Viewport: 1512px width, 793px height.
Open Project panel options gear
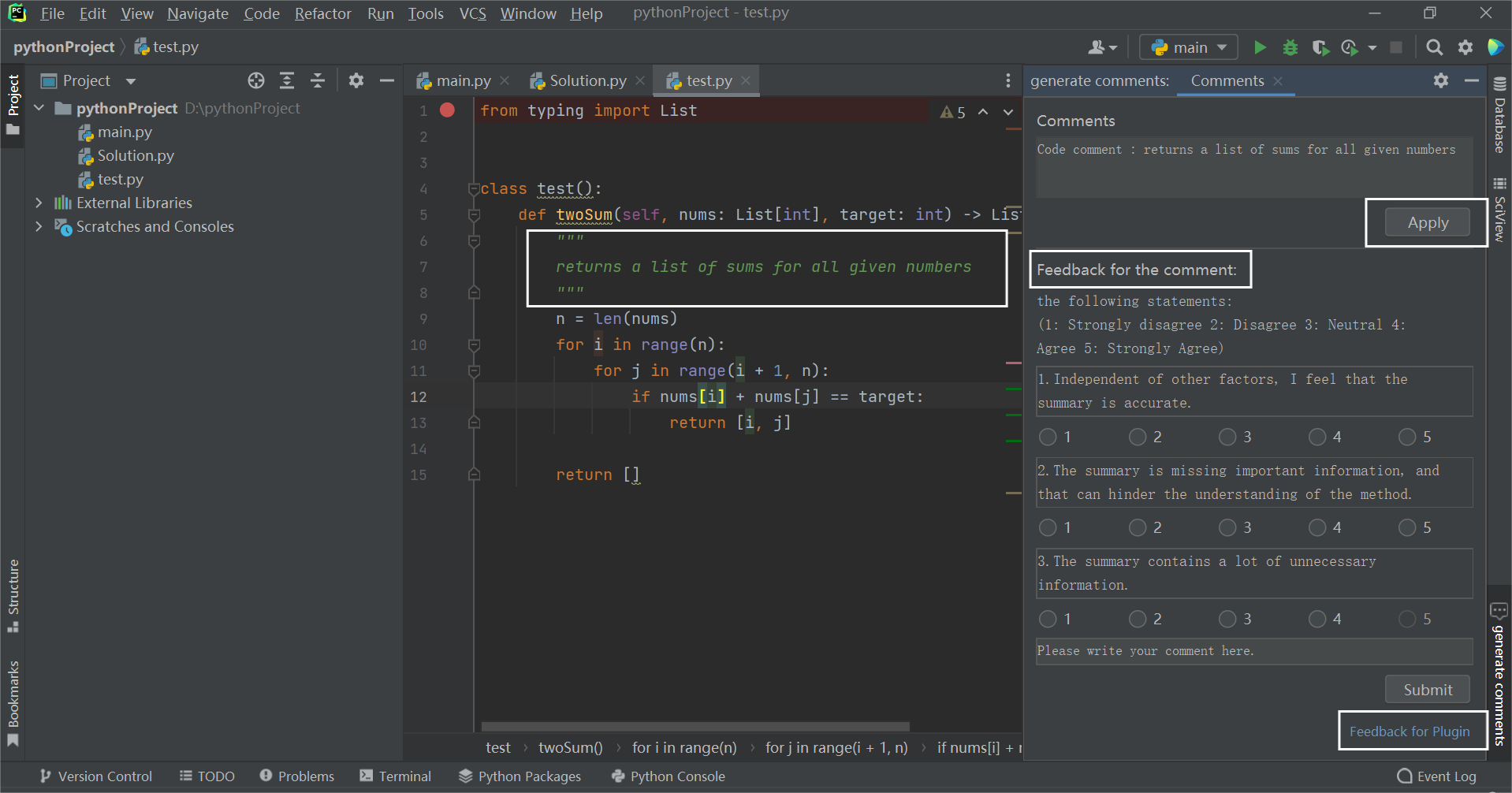[x=356, y=80]
